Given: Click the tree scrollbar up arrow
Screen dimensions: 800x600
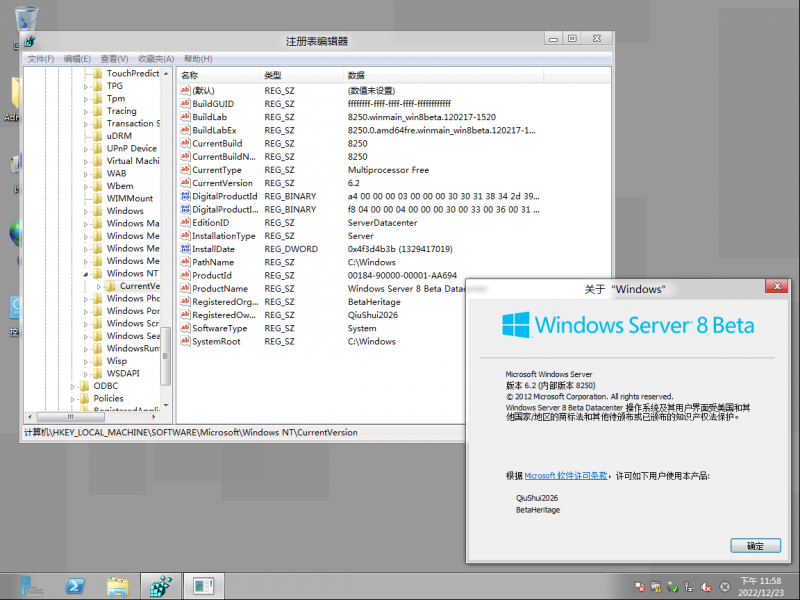Looking at the screenshot, I should (x=165, y=73).
